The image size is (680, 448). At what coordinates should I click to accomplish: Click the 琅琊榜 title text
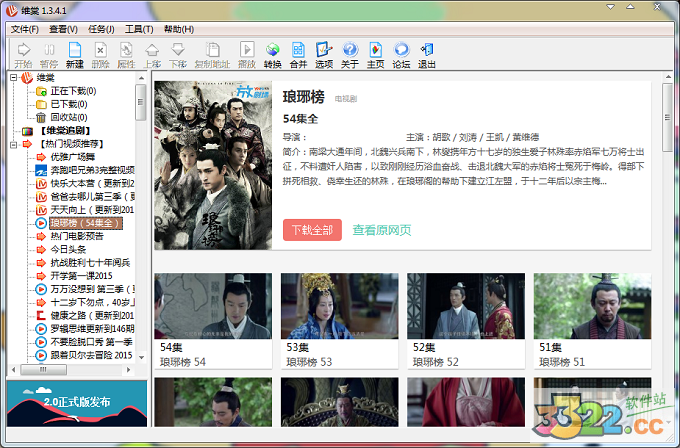(x=304, y=97)
